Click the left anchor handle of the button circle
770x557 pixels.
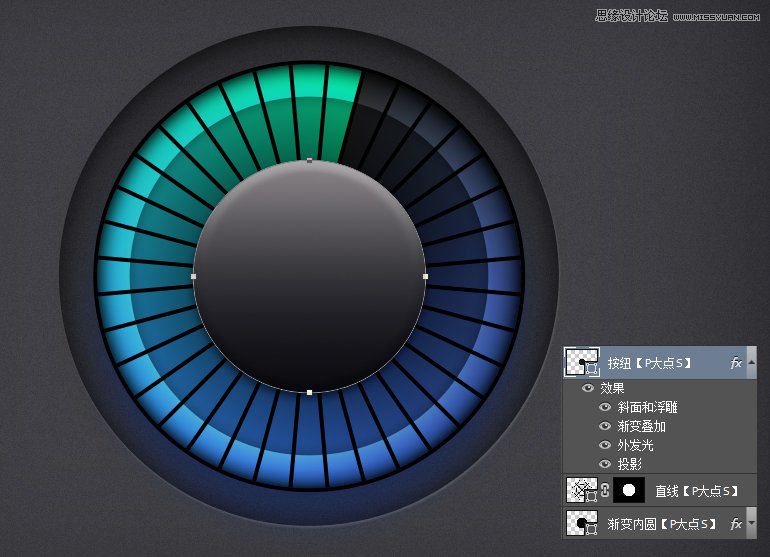click(x=193, y=276)
